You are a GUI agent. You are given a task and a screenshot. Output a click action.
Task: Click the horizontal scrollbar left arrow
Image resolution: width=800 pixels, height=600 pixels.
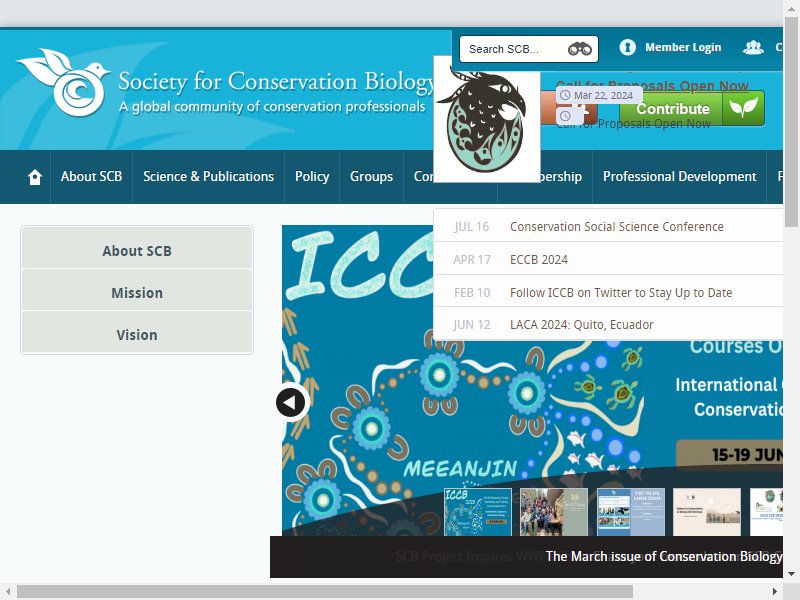click(x=8, y=592)
